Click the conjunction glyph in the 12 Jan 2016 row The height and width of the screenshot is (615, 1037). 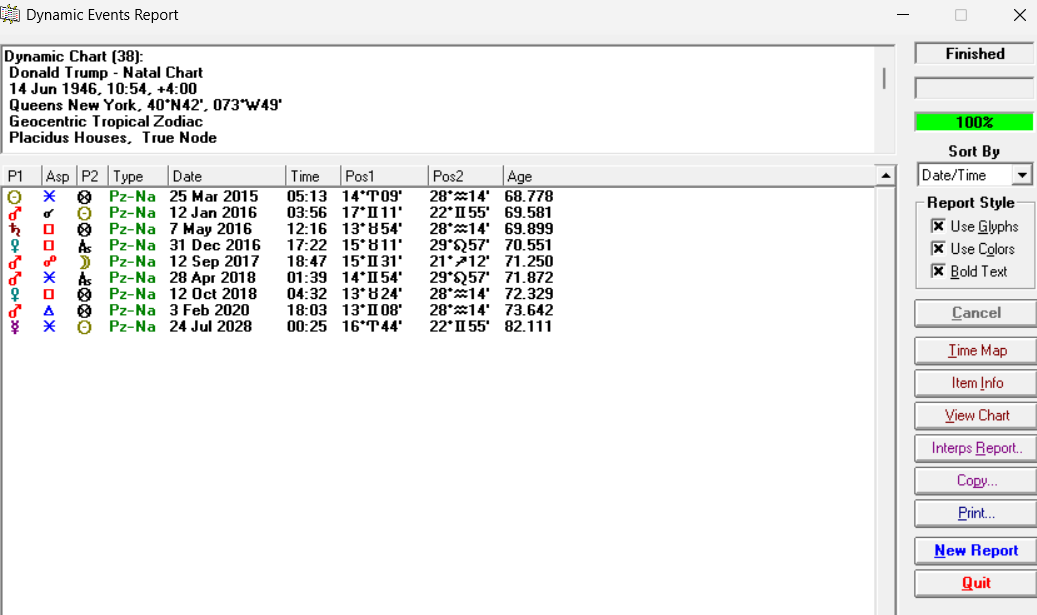[48, 214]
